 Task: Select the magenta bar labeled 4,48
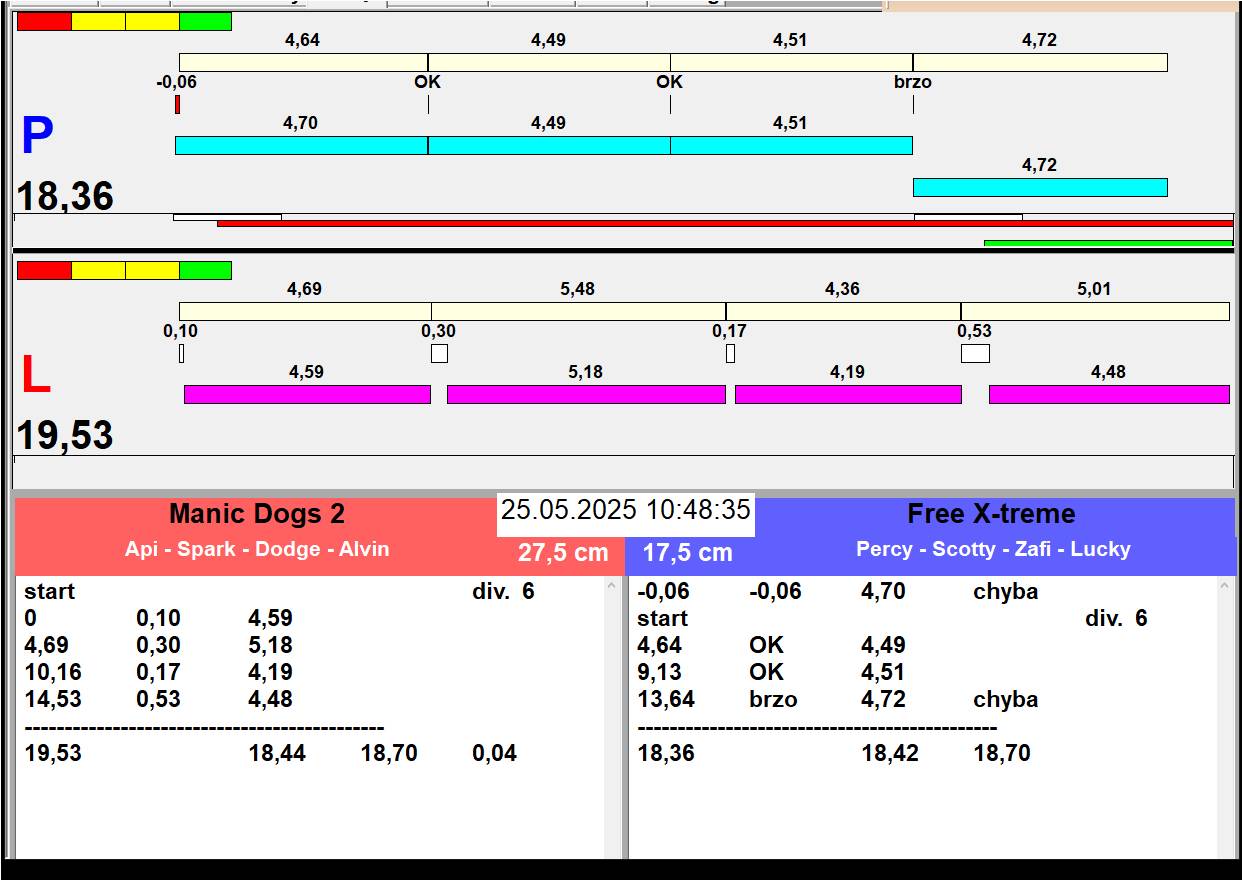pos(1109,394)
